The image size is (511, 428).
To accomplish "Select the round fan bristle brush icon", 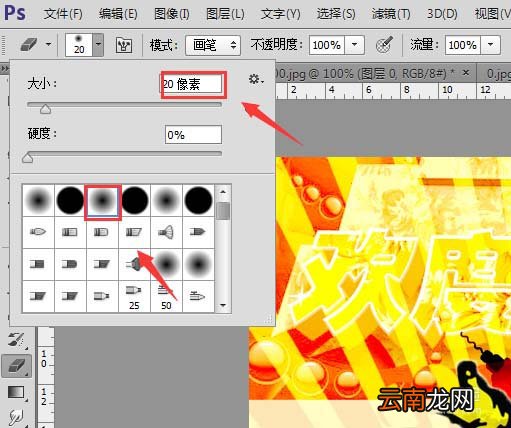I will [166, 232].
